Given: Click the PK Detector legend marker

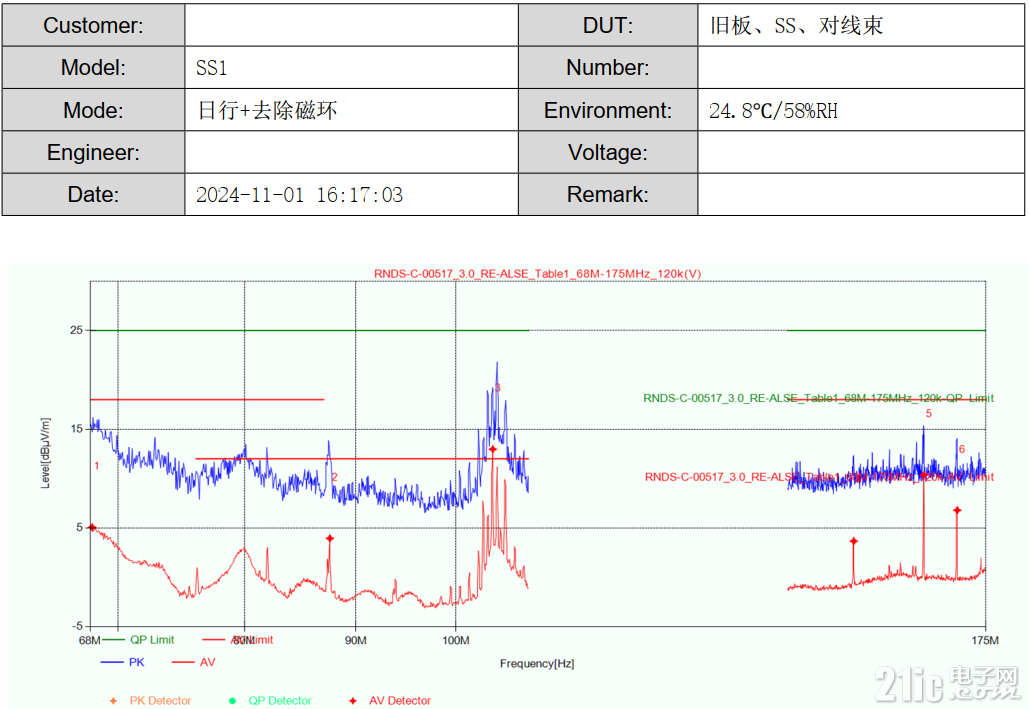Looking at the screenshot, I should click(114, 701).
